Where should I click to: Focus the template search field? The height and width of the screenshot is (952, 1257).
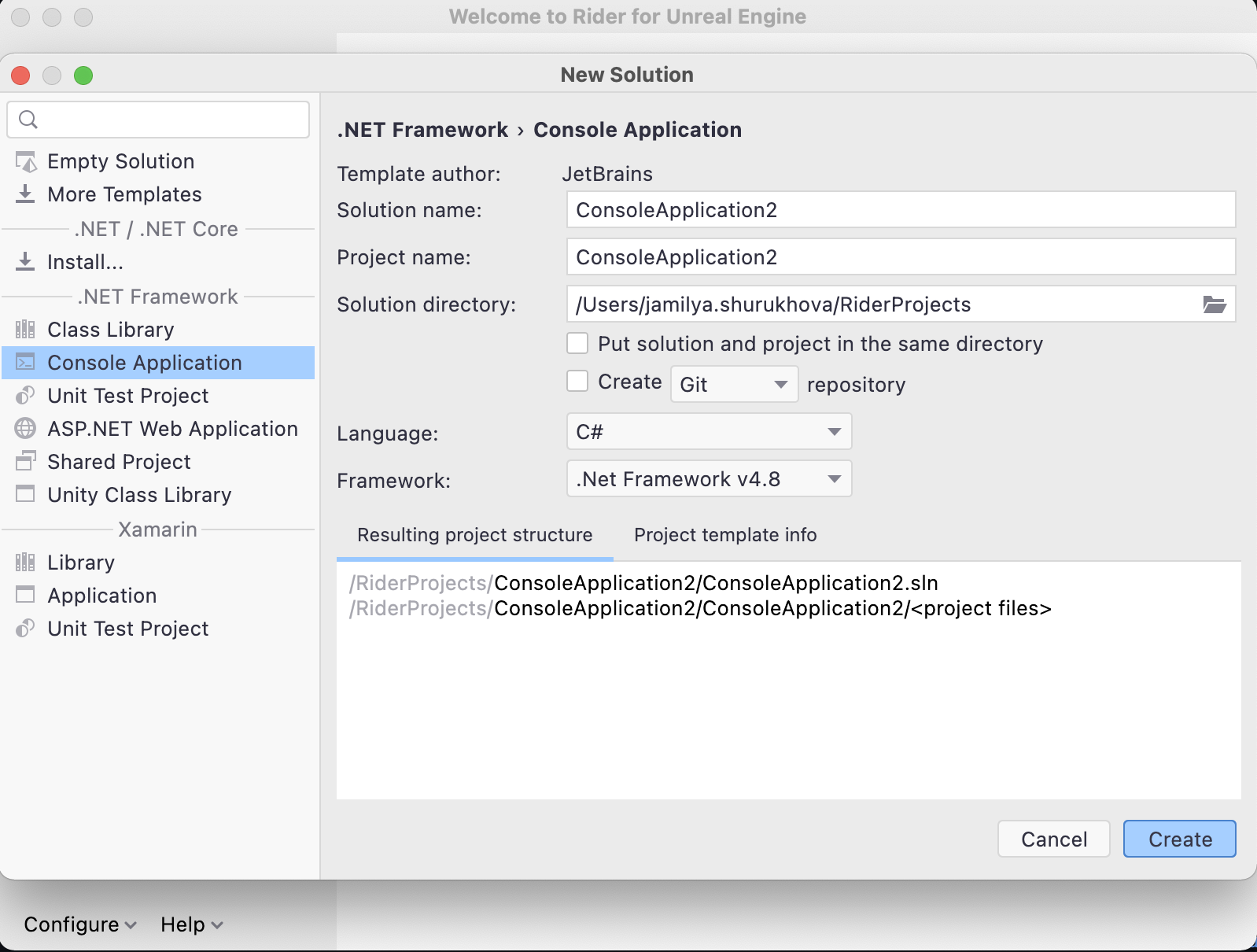coord(158,120)
